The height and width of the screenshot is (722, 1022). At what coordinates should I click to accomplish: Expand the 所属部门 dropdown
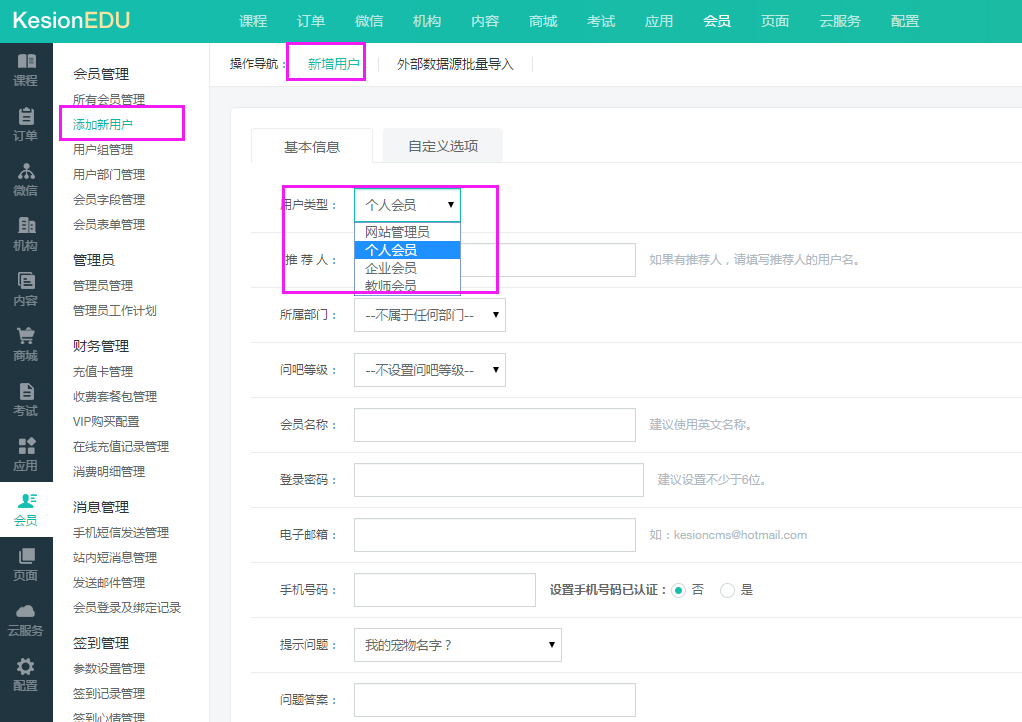coord(430,315)
